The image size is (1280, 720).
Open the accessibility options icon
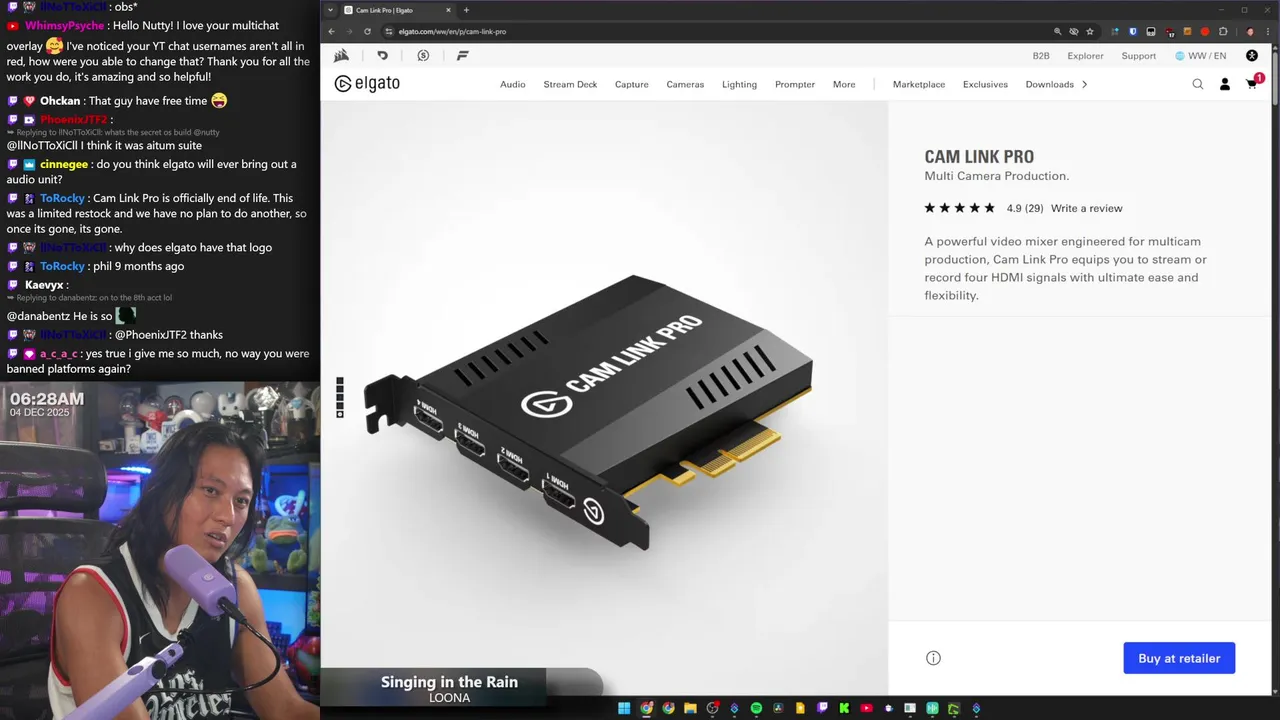tap(1252, 56)
